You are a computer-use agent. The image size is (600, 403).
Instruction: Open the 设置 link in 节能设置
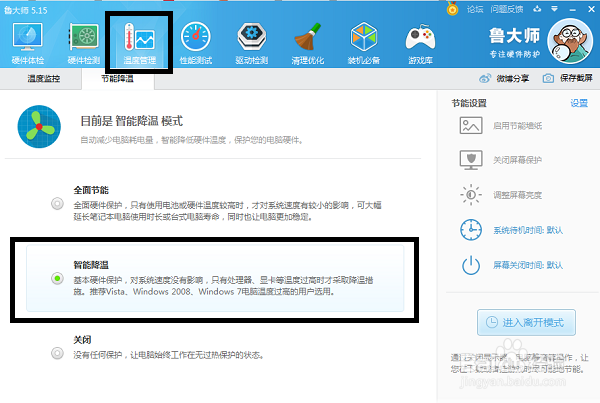579,103
